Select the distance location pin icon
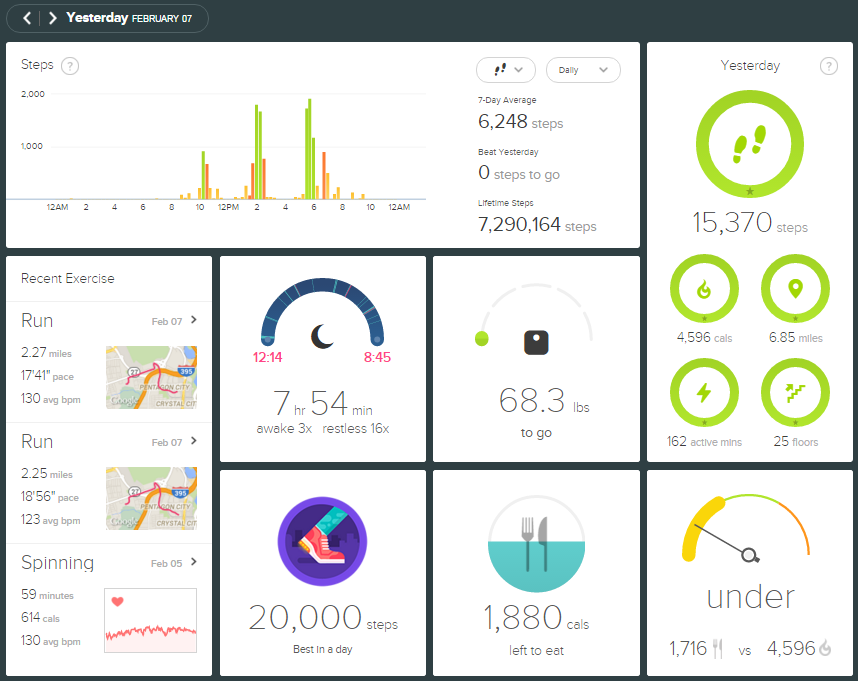The width and height of the screenshot is (858, 681). click(795, 290)
